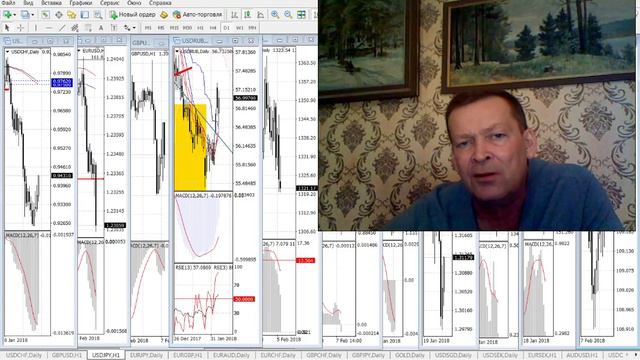Screen dimensions: 640x360
Task: Select the diagonal Trendline tool
Action: click(62, 28)
